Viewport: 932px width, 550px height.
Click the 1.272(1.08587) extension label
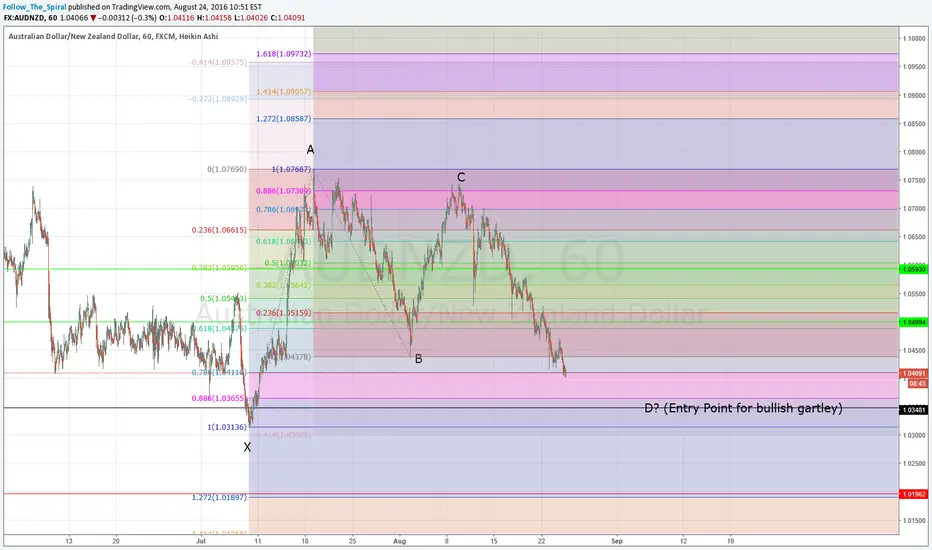point(284,119)
